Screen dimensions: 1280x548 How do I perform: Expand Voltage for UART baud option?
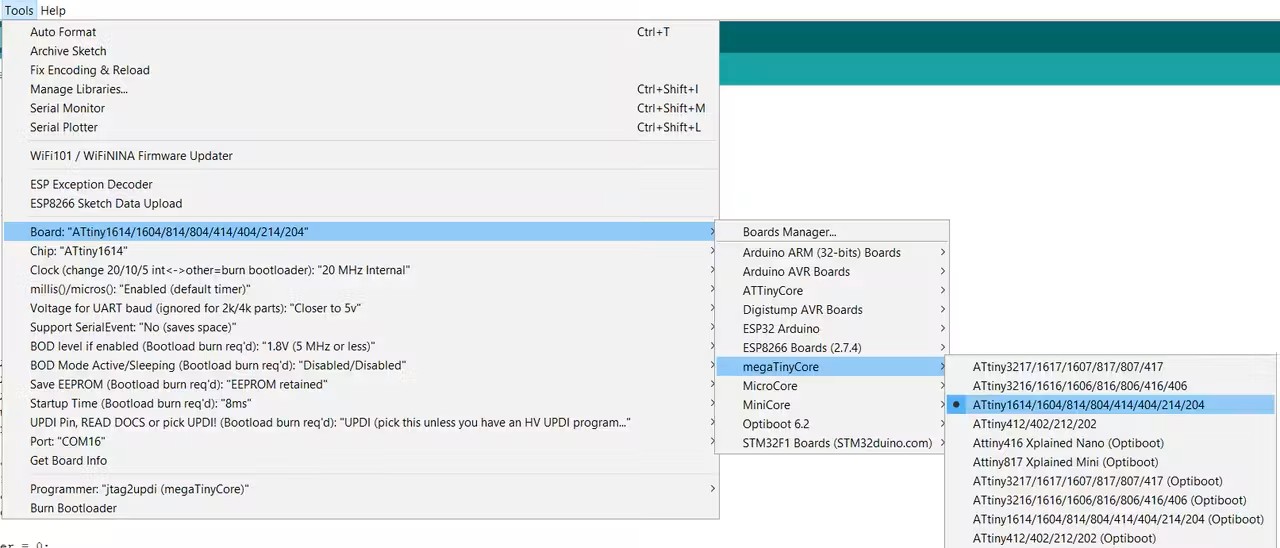point(360,308)
